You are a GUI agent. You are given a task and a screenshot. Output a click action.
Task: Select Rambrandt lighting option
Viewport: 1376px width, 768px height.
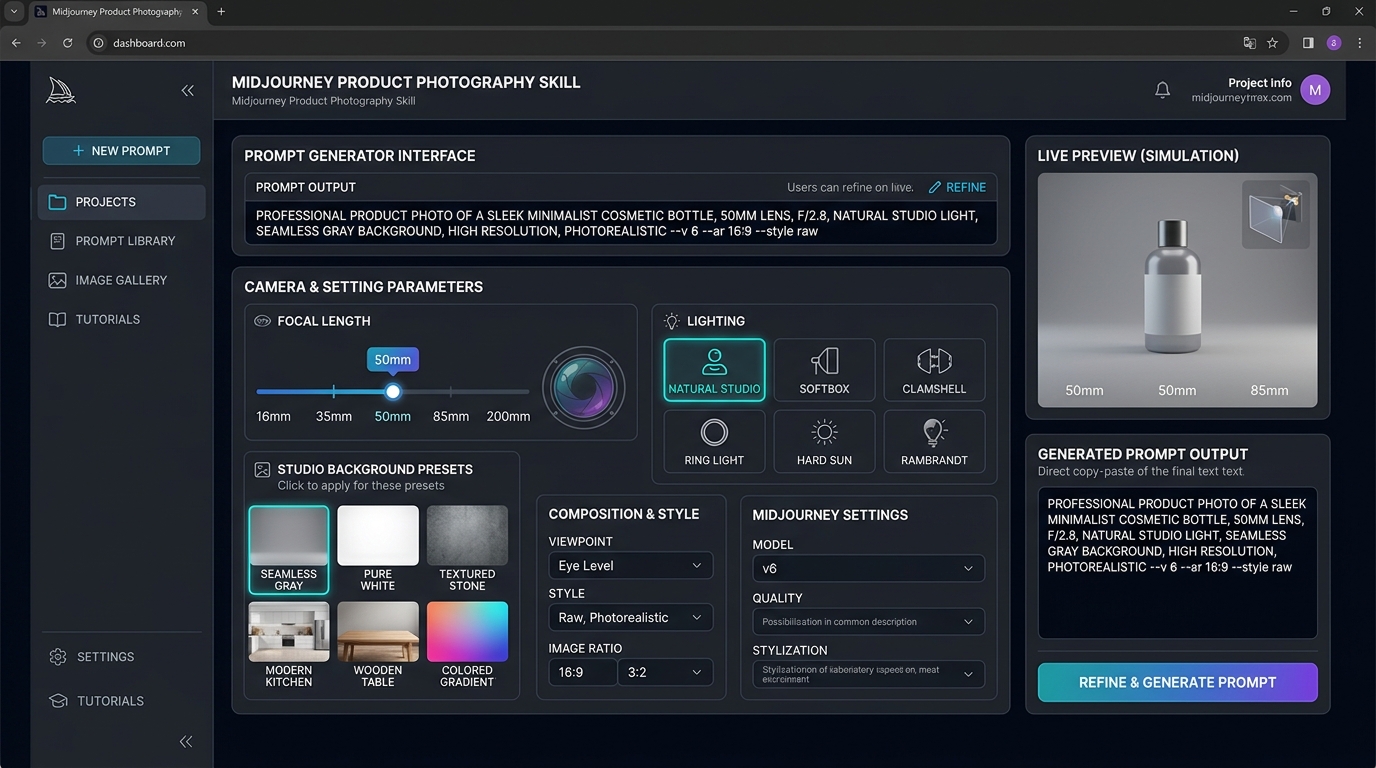click(x=934, y=441)
